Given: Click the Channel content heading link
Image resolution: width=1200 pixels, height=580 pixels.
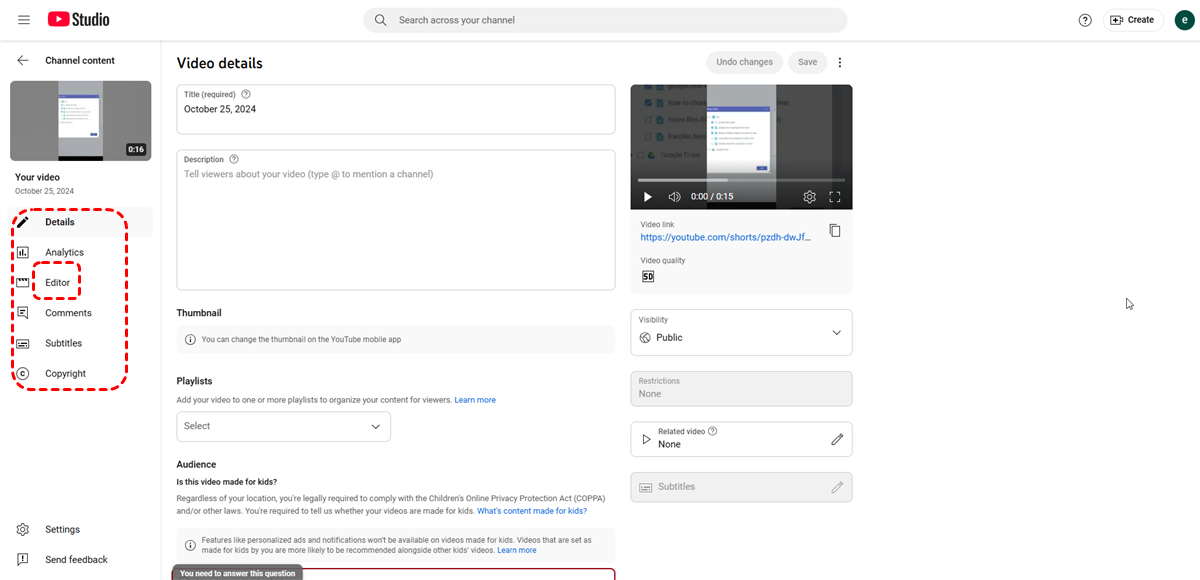Looking at the screenshot, I should 80,60.
